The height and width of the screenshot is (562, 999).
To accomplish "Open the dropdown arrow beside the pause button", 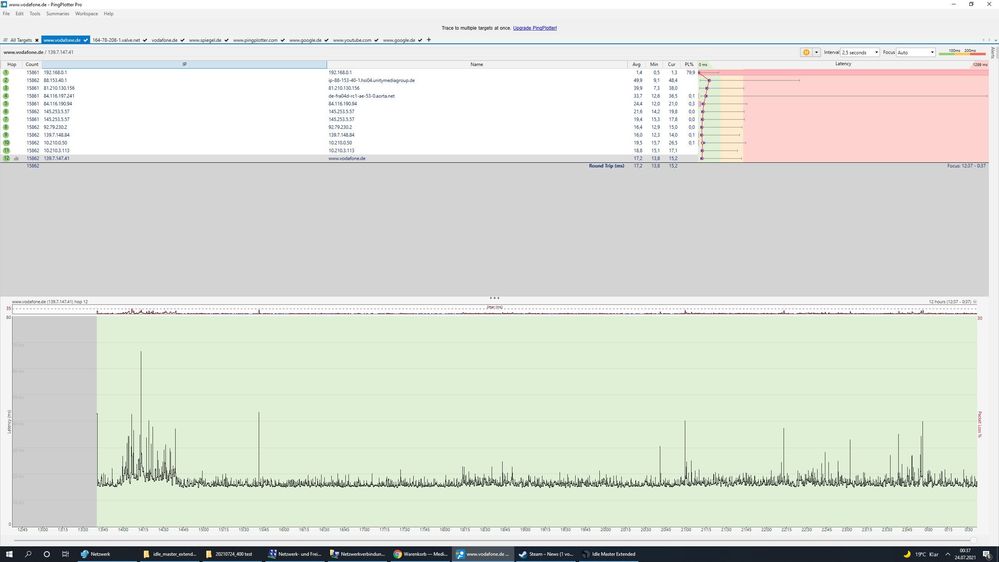I will [x=816, y=52].
